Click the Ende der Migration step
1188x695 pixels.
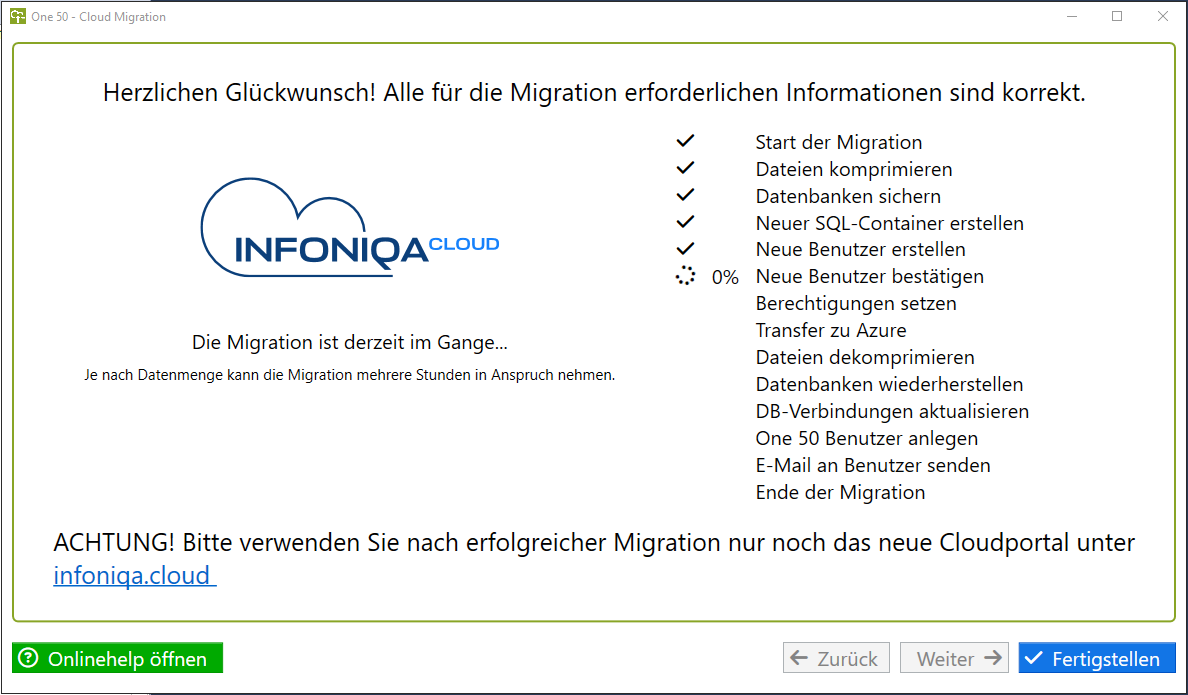tap(840, 492)
